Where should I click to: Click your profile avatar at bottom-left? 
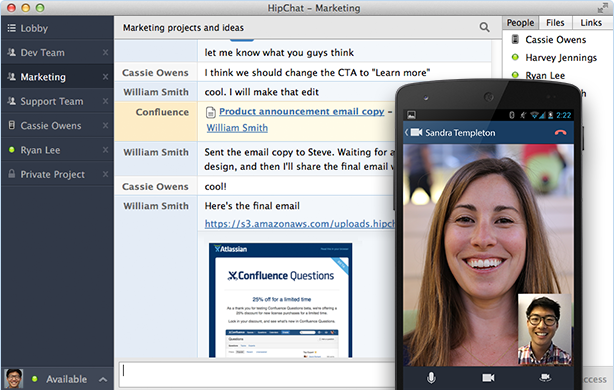pos(14,379)
